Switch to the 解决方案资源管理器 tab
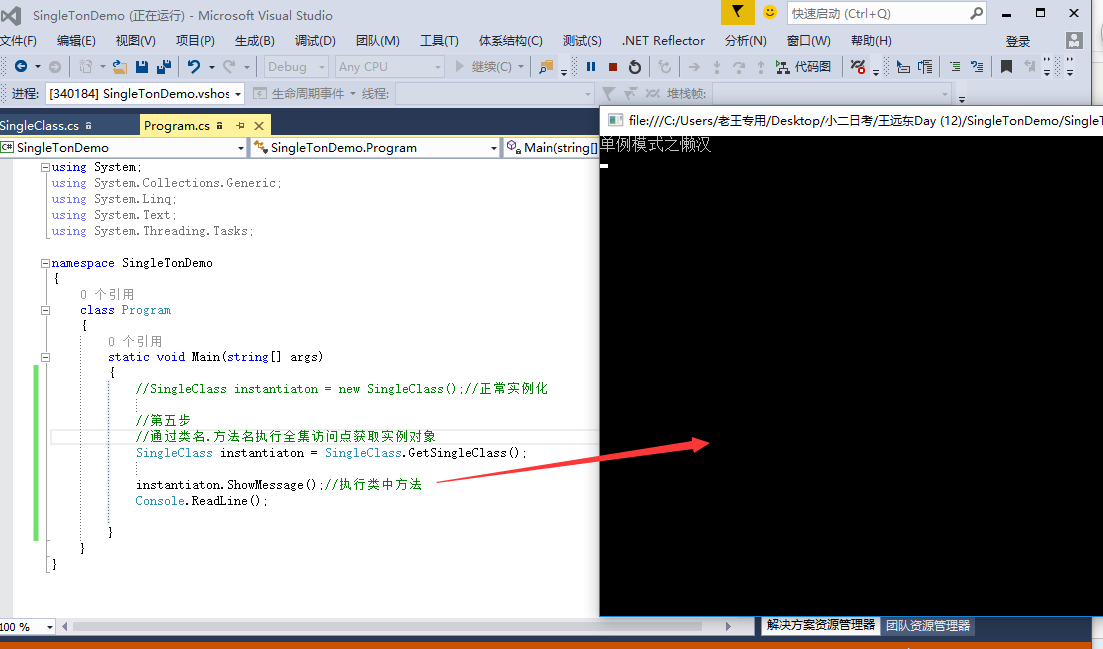 pyautogui.click(x=821, y=625)
